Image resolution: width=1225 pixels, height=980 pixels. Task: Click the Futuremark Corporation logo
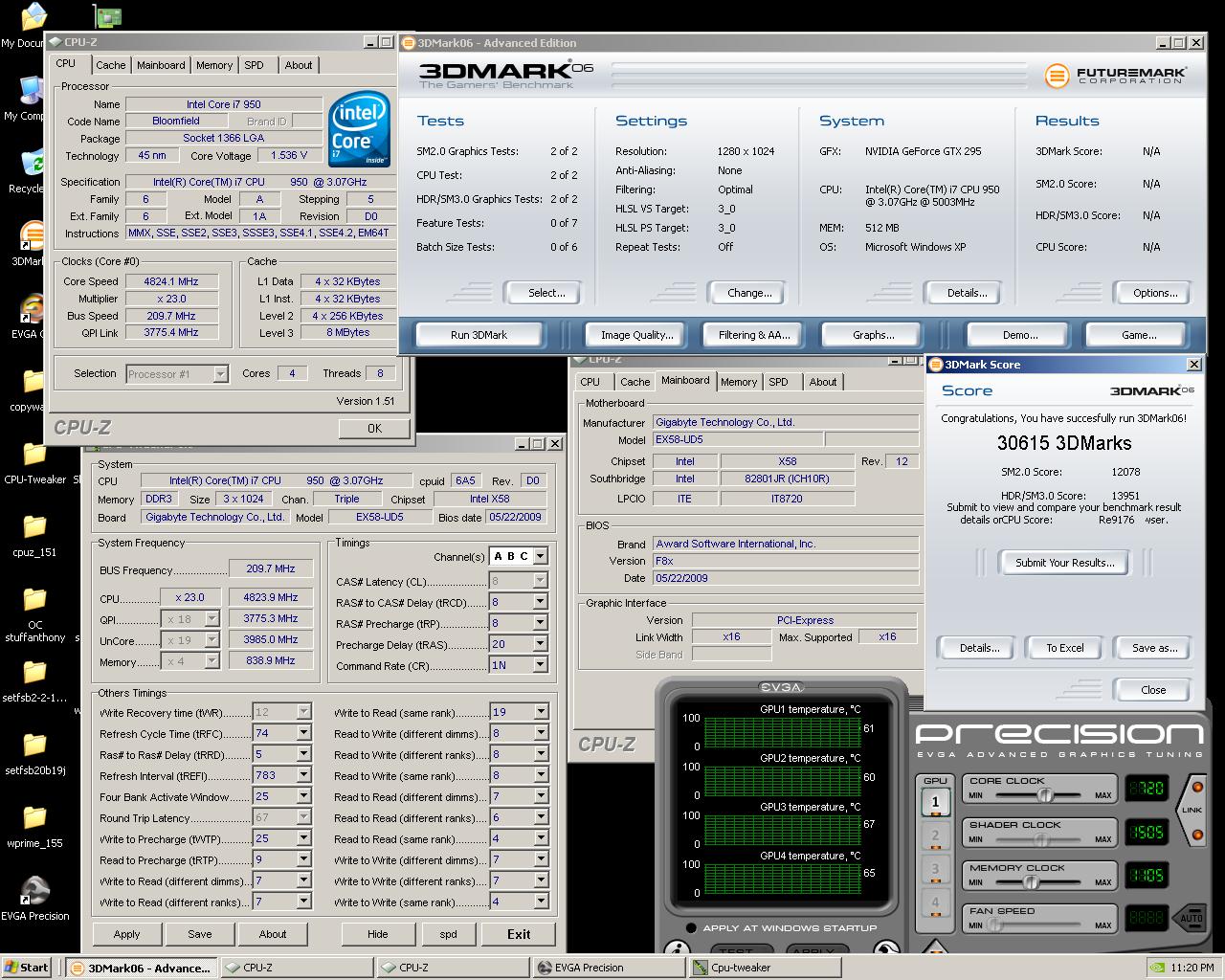point(1115,76)
